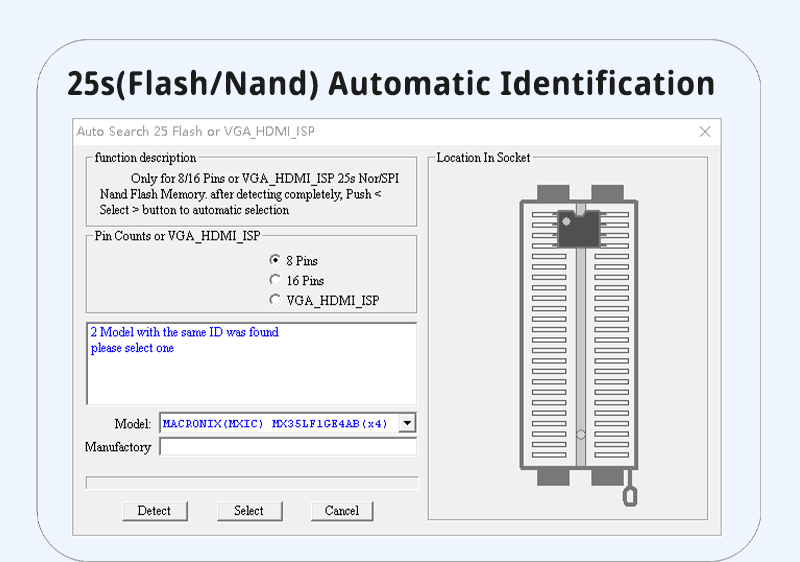800x562 pixels.
Task: Click the '2 Model with the same ID' message box
Action: (x=251, y=363)
